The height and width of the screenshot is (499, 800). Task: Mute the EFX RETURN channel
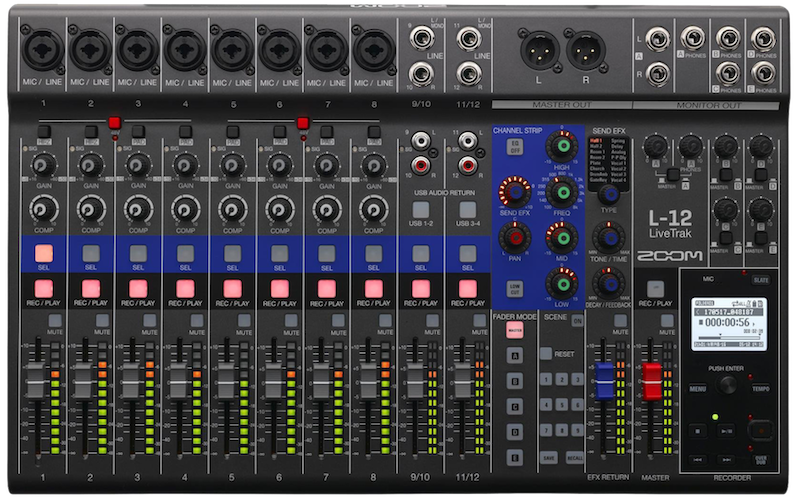(620, 320)
